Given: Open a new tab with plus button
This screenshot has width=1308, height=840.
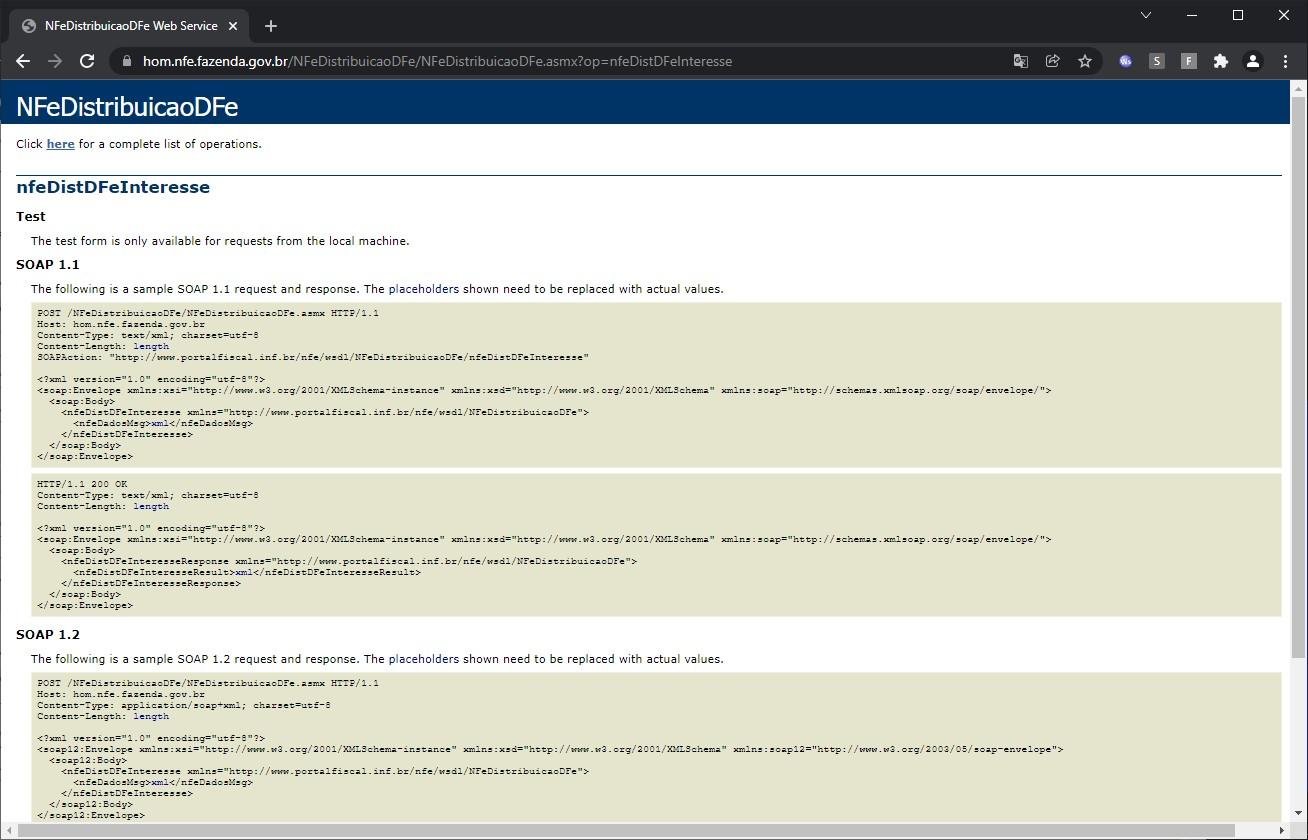Looking at the screenshot, I should pos(271,26).
